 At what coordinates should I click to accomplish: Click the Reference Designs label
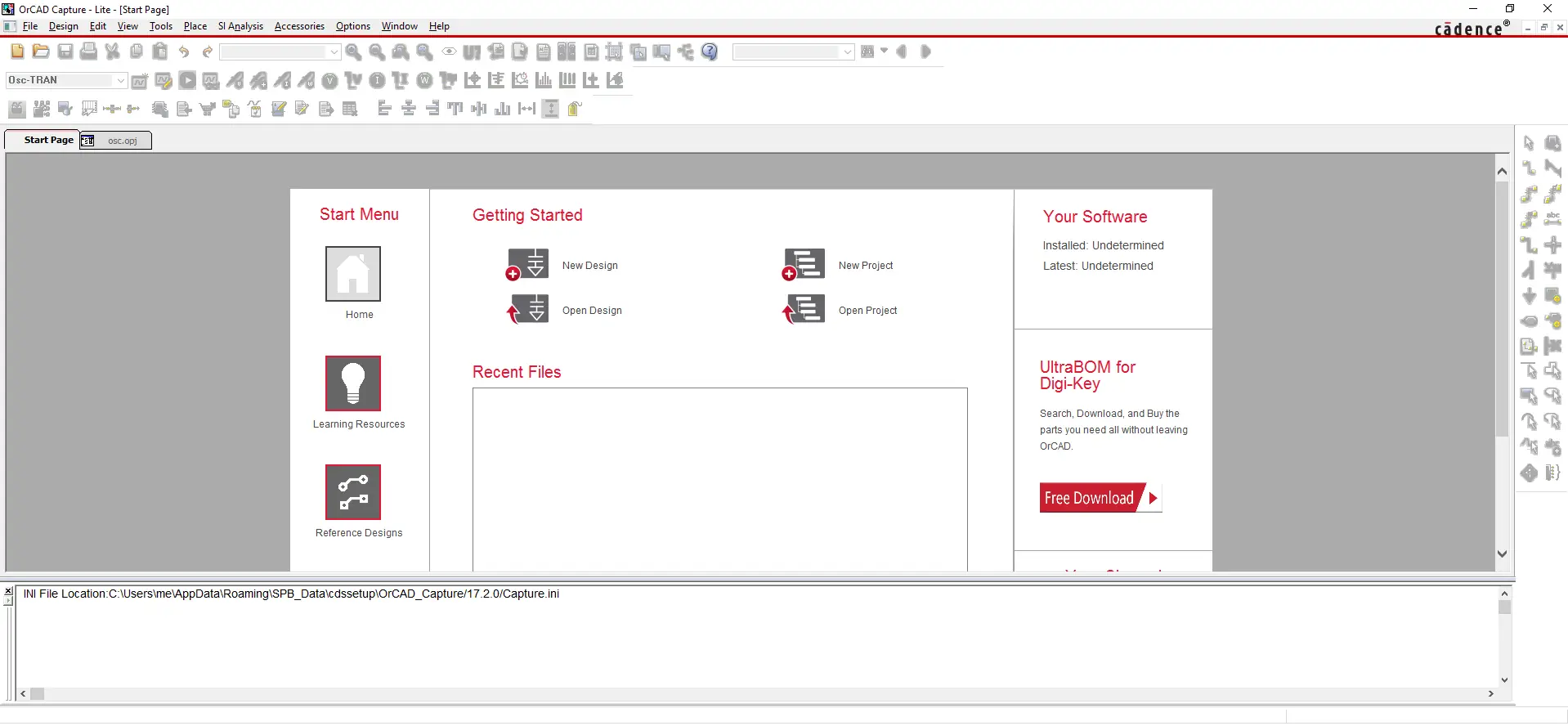359,533
